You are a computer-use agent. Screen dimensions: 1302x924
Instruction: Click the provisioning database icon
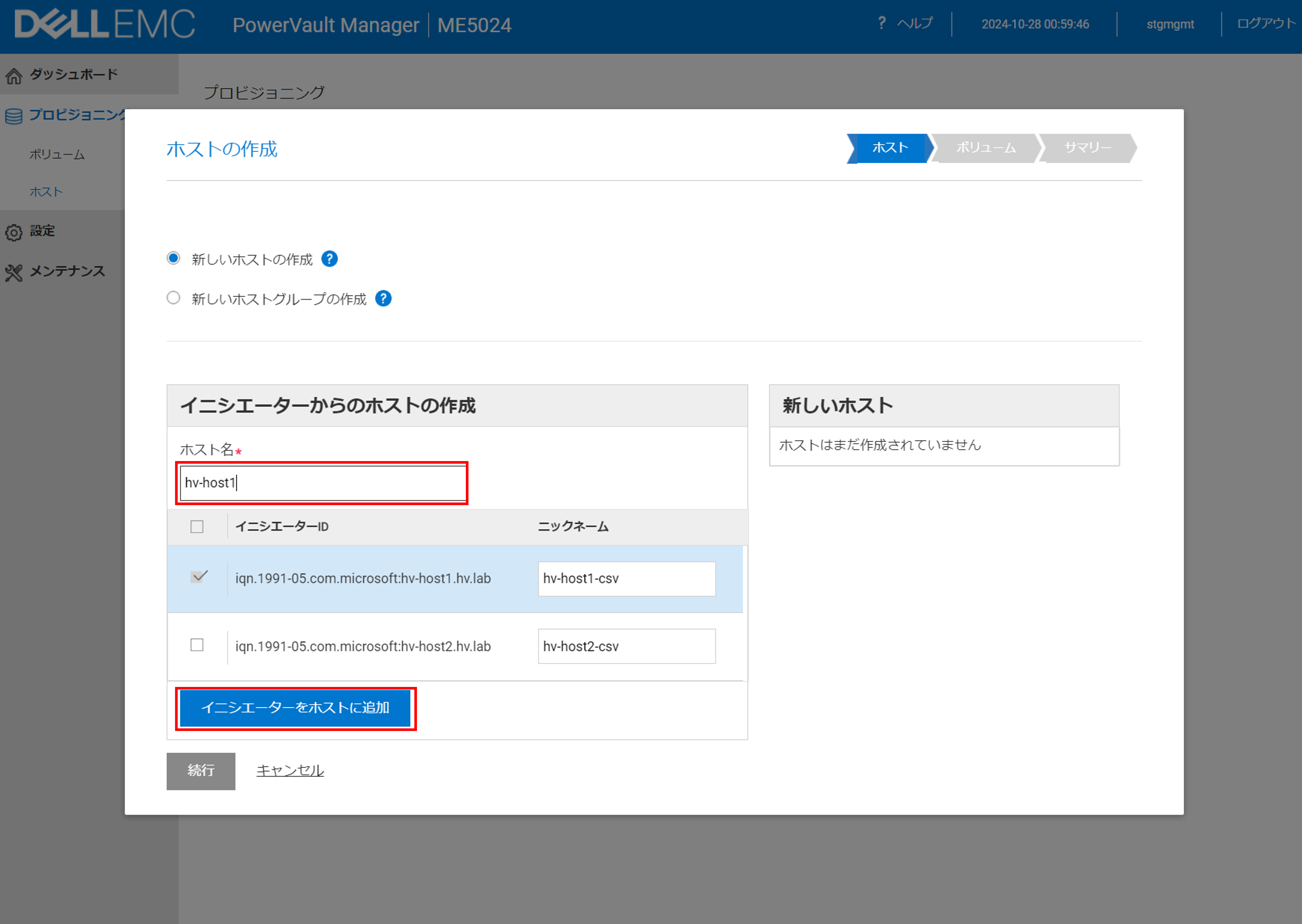point(14,116)
